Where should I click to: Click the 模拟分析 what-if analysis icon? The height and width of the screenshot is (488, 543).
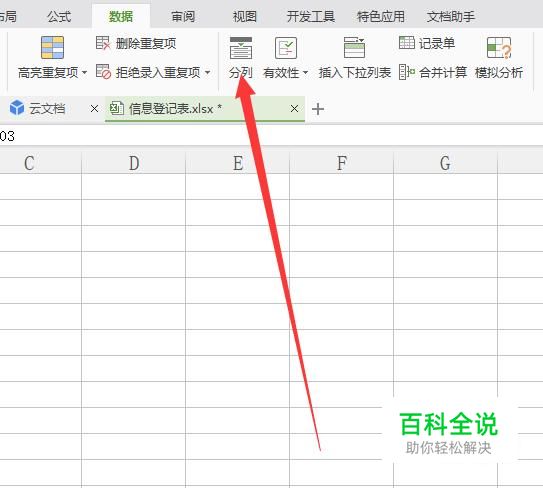(499, 48)
